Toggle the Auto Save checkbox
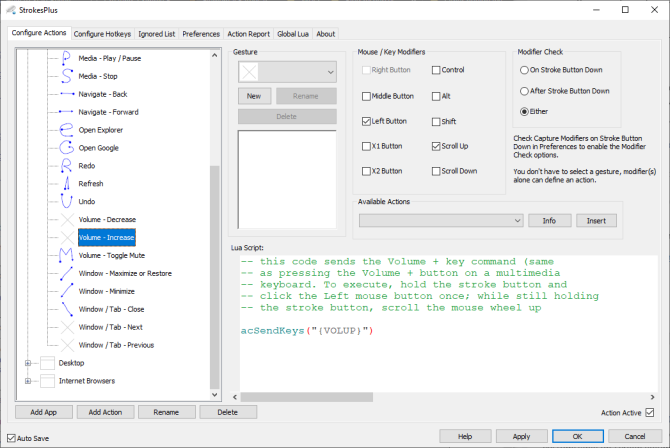This screenshot has width=670, height=448. (11, 438)
